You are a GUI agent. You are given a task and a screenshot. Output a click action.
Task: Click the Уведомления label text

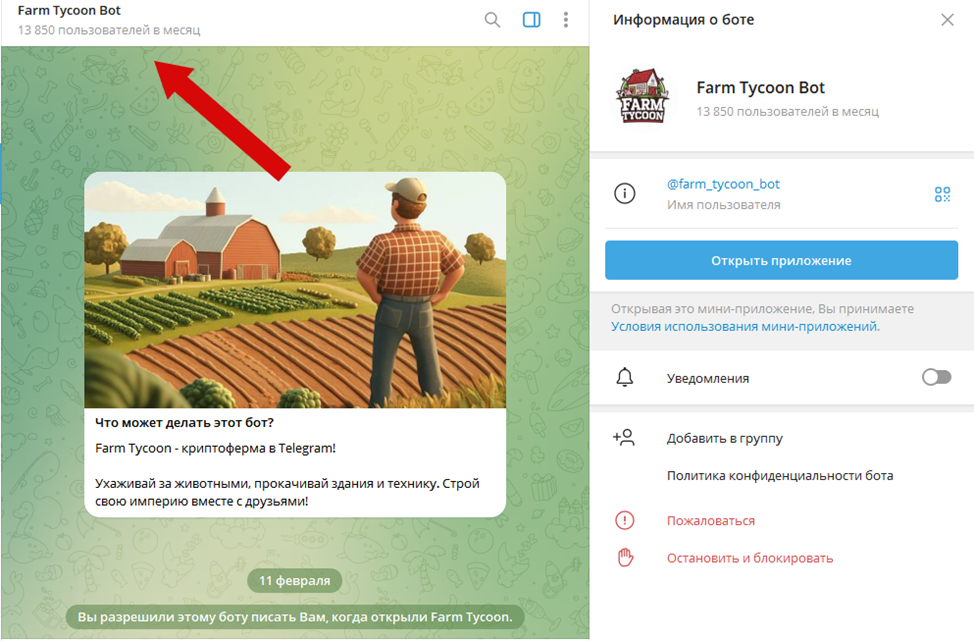point(708,378)
